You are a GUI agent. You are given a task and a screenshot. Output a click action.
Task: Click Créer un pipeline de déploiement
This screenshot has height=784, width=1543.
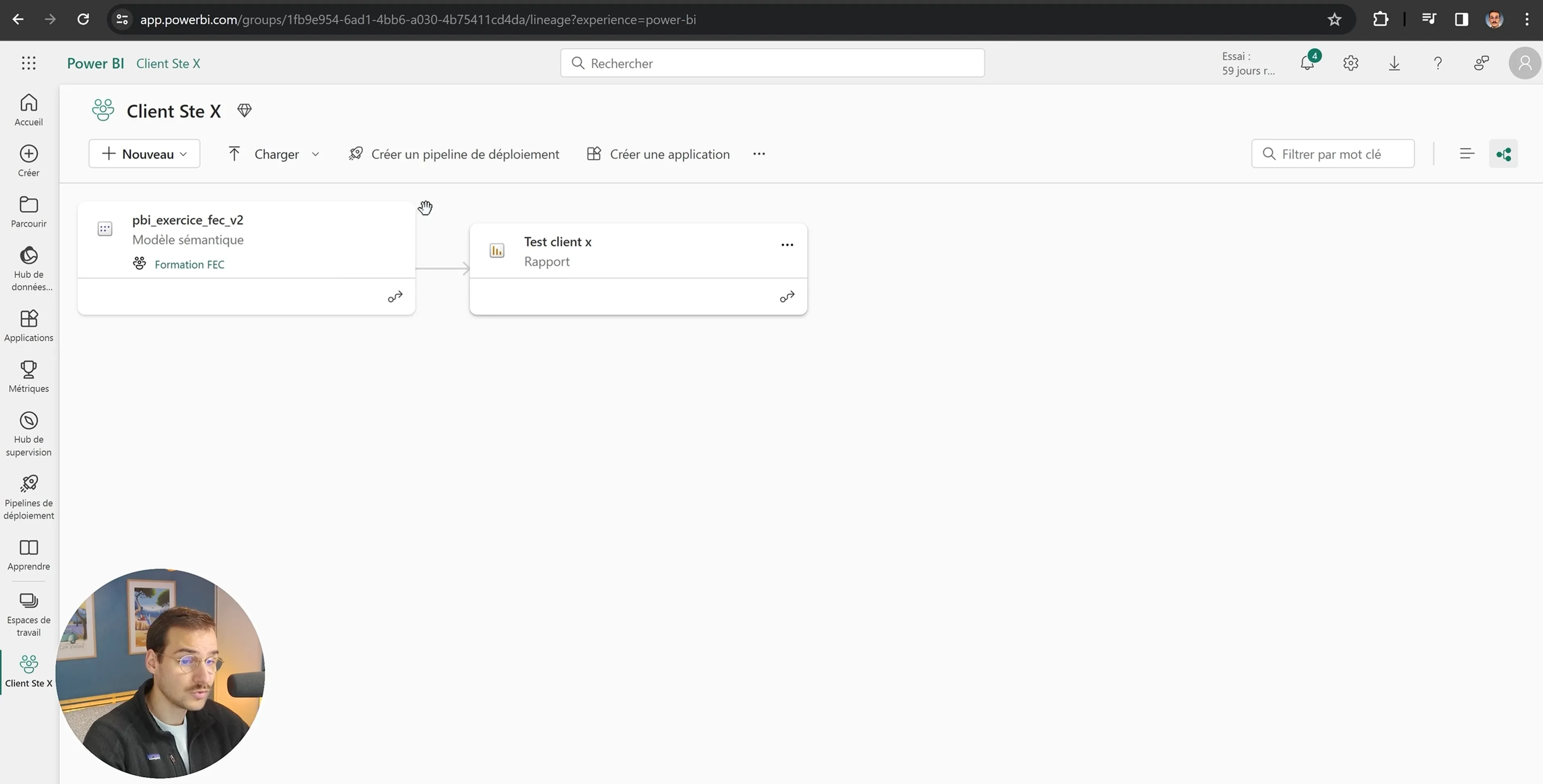pos(453,154)
